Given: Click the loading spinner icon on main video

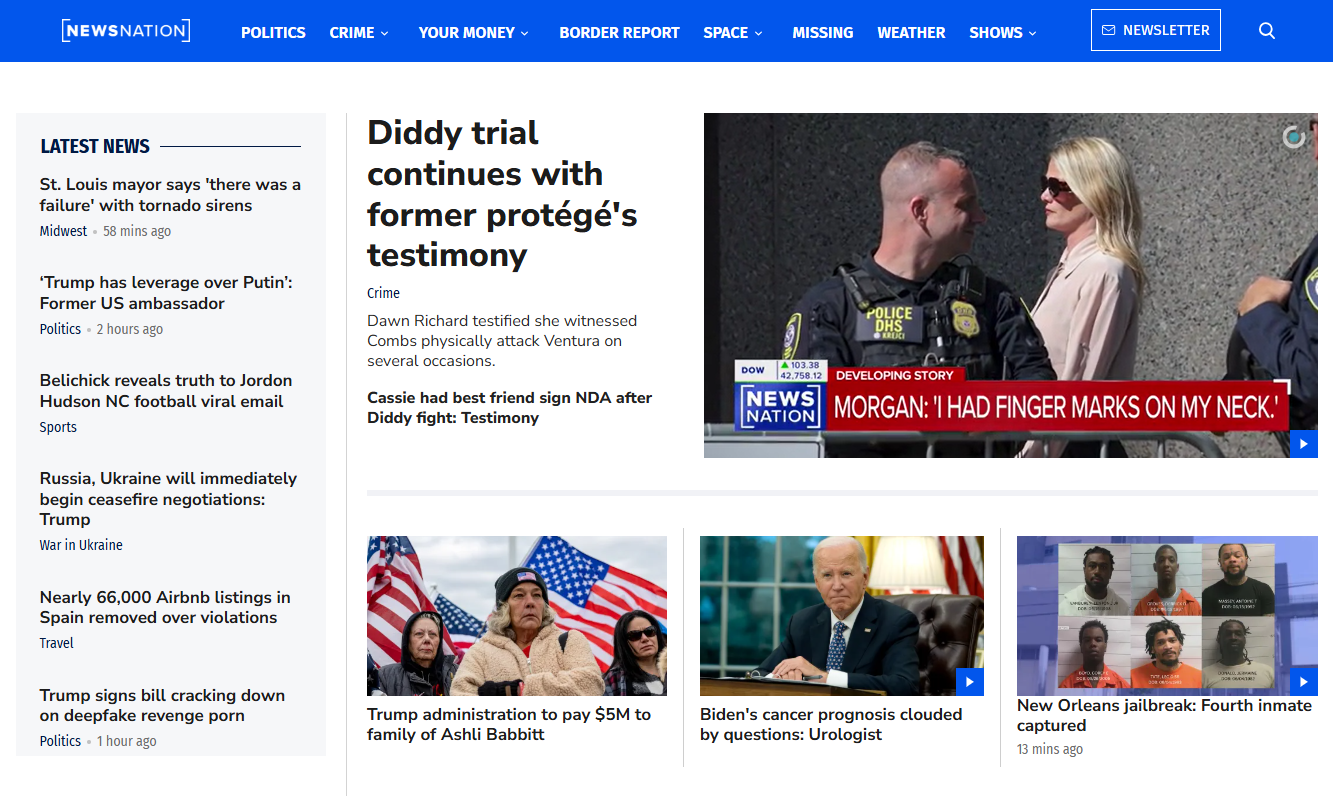Looking at the screenshot, I should [1294, 137].
